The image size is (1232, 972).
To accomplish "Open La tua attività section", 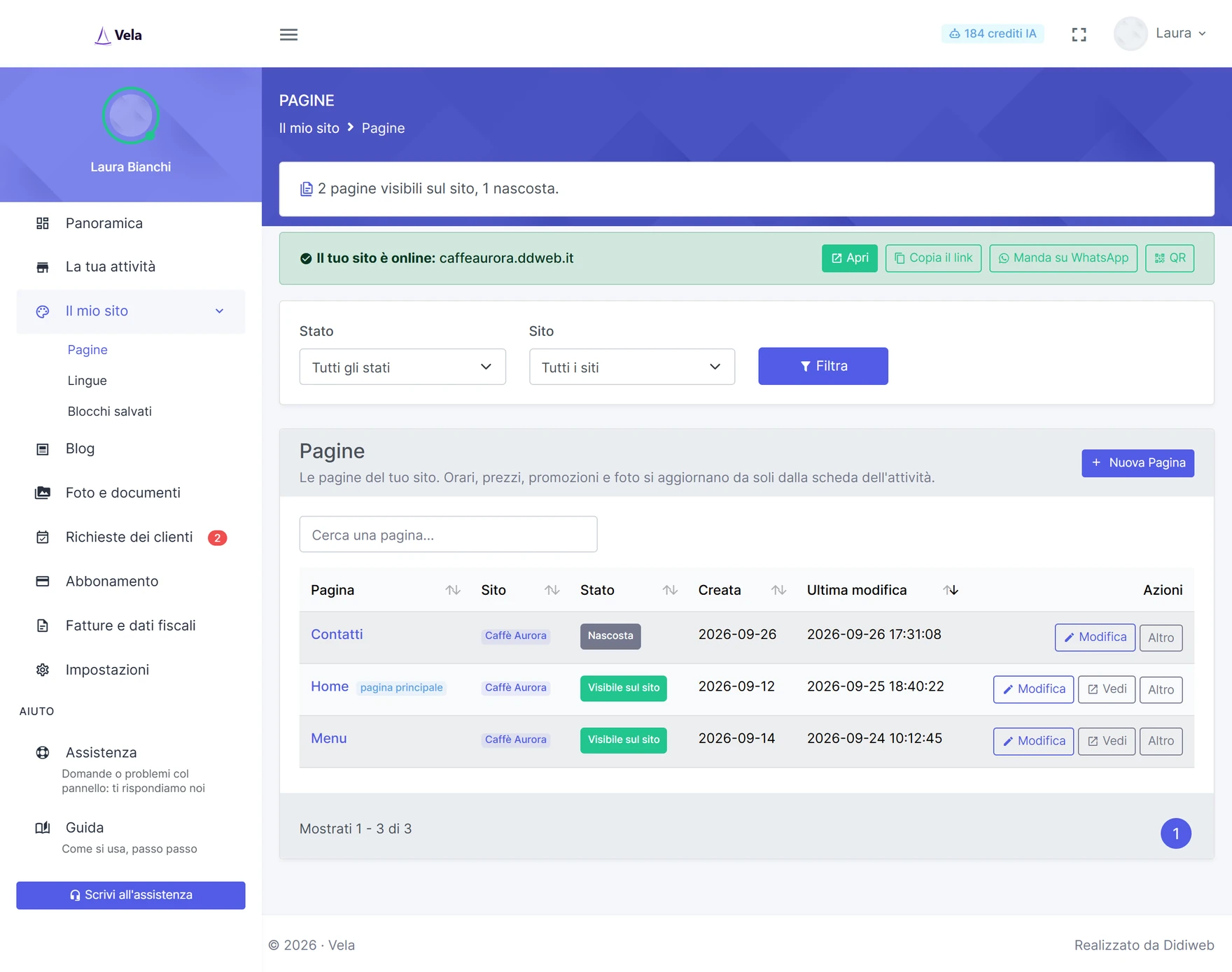I will click(x=111, y=267).
